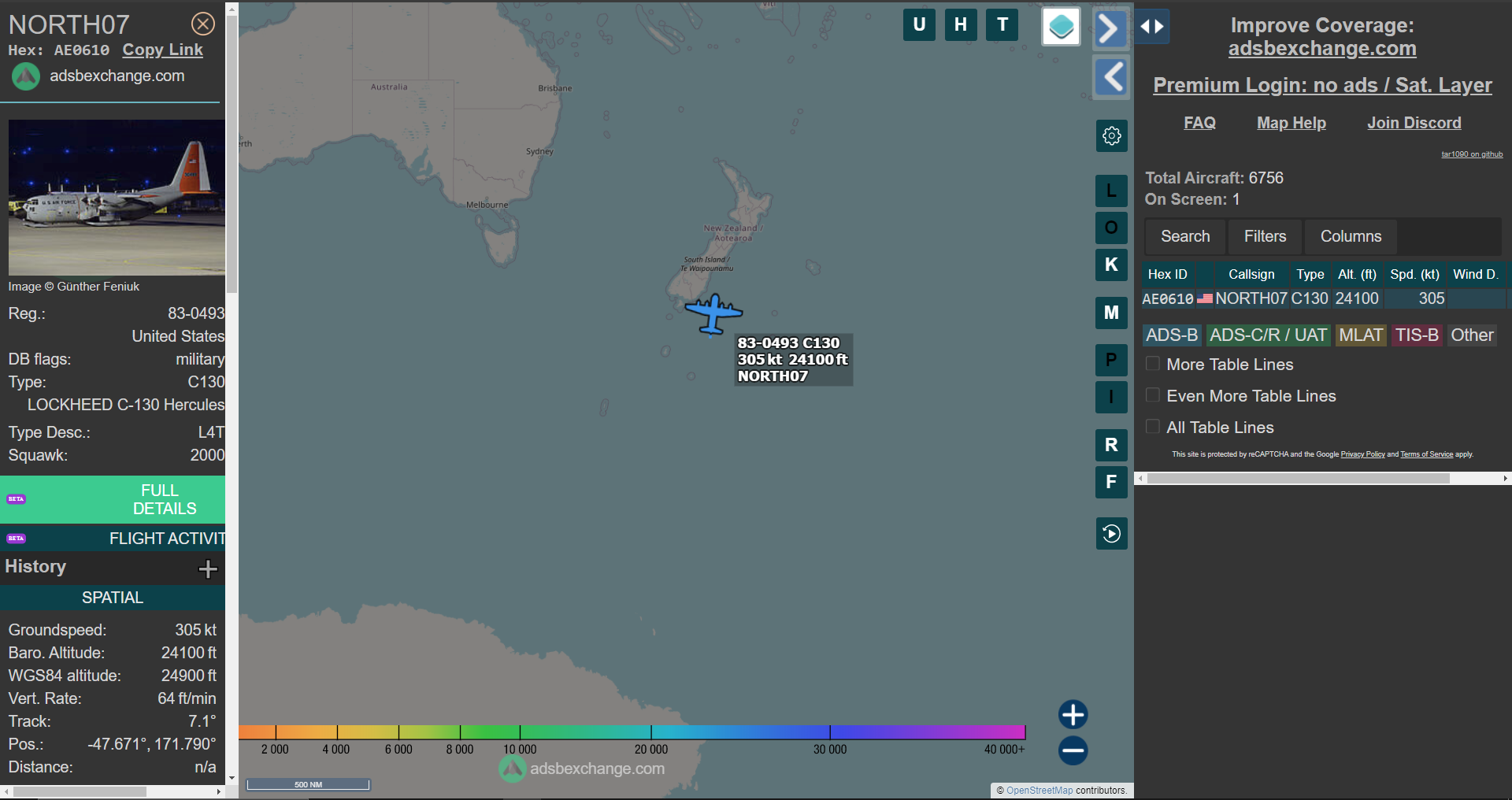Viewport: 1512px width, 800px height.
Task: Toggle the ADS-B source filter
Action: point(1172,335)
